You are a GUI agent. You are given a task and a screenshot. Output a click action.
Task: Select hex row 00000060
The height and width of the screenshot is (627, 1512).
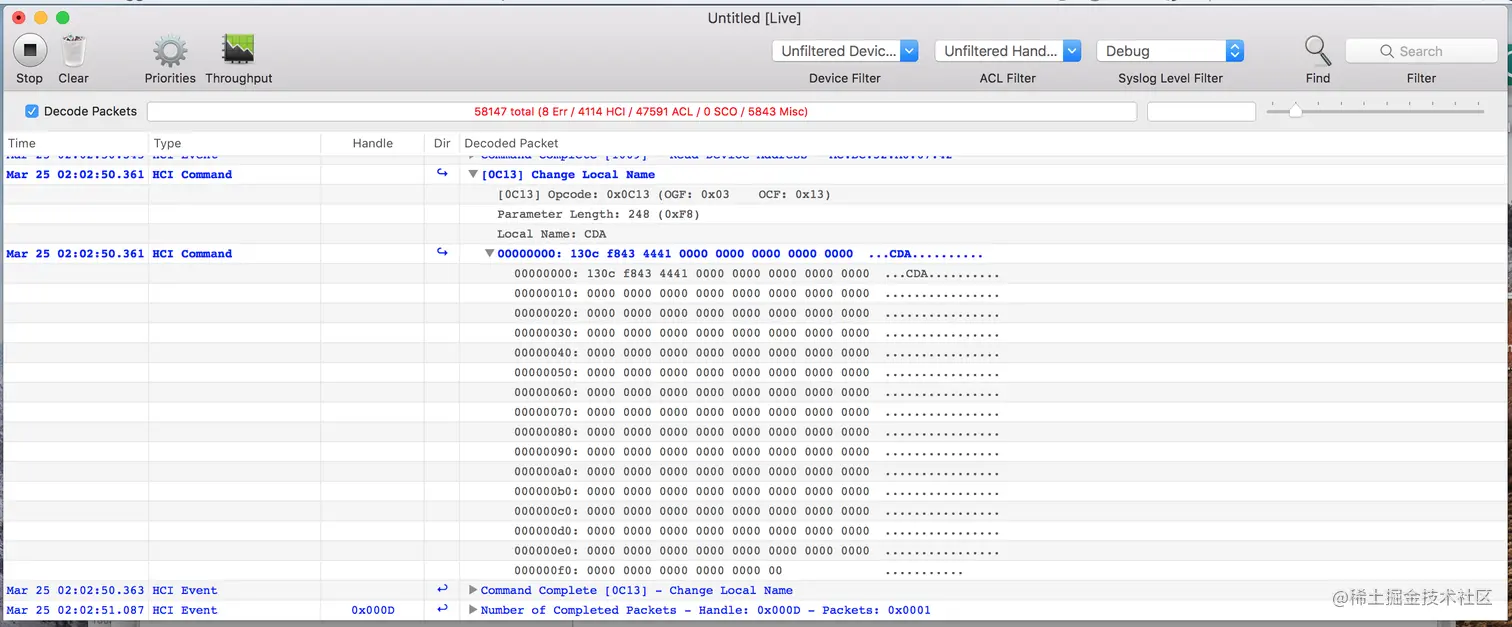756,392
